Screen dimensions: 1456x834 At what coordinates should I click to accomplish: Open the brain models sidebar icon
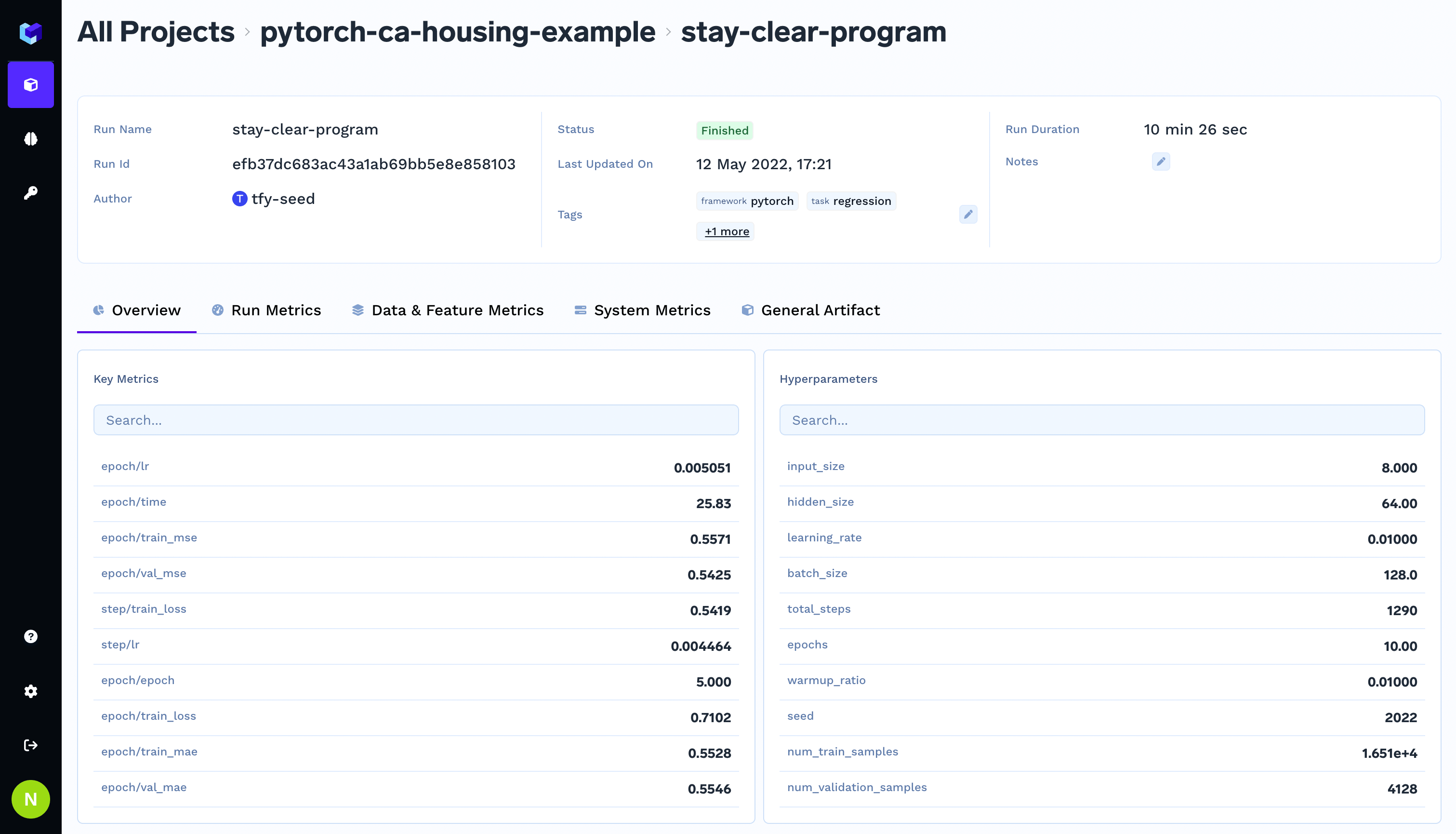click(x=30, y=139)
